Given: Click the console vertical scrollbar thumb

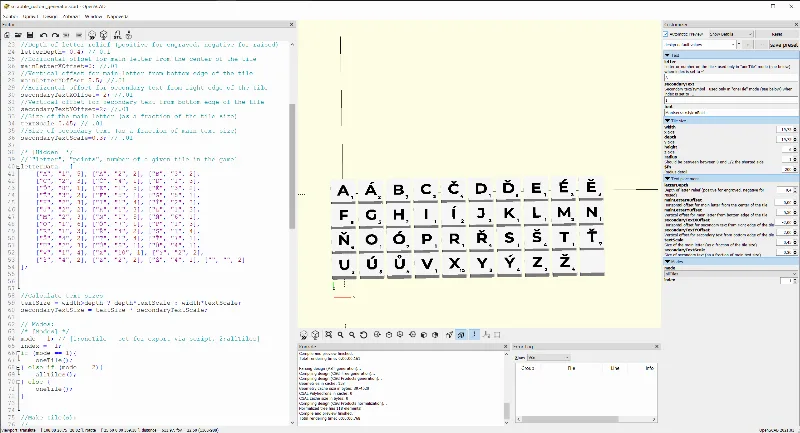Looking at the screenshot, I should [x=507, y=410].
